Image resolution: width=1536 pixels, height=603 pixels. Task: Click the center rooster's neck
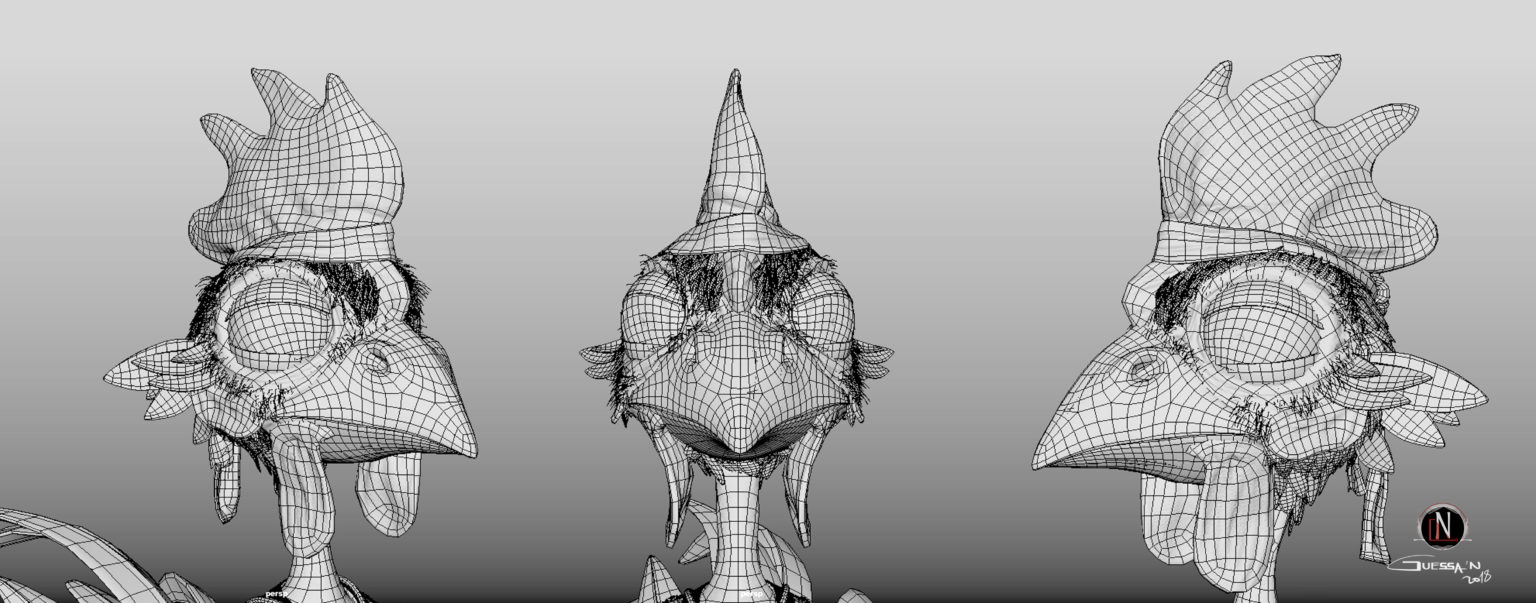click(738, 520)
